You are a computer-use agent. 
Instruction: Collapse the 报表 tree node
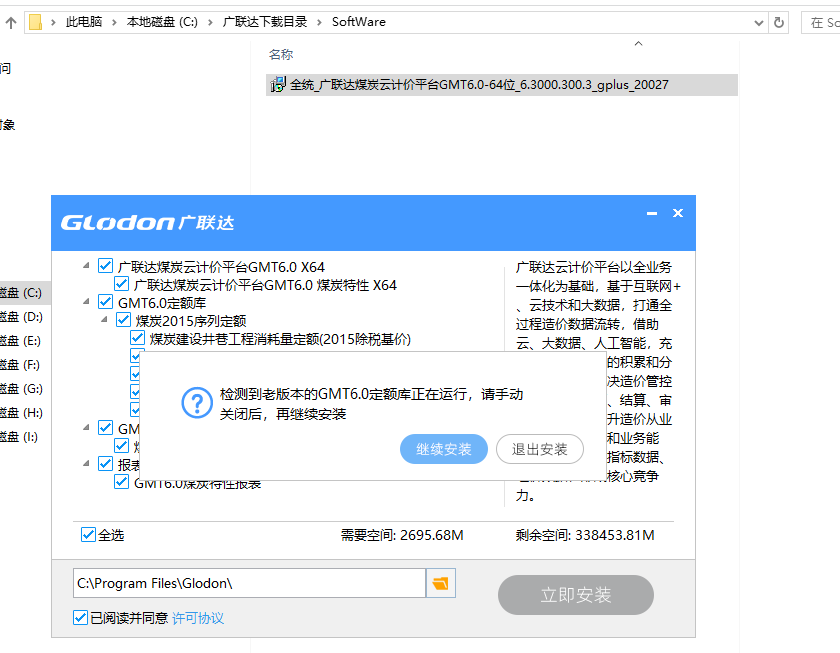[x=86, y=464]
